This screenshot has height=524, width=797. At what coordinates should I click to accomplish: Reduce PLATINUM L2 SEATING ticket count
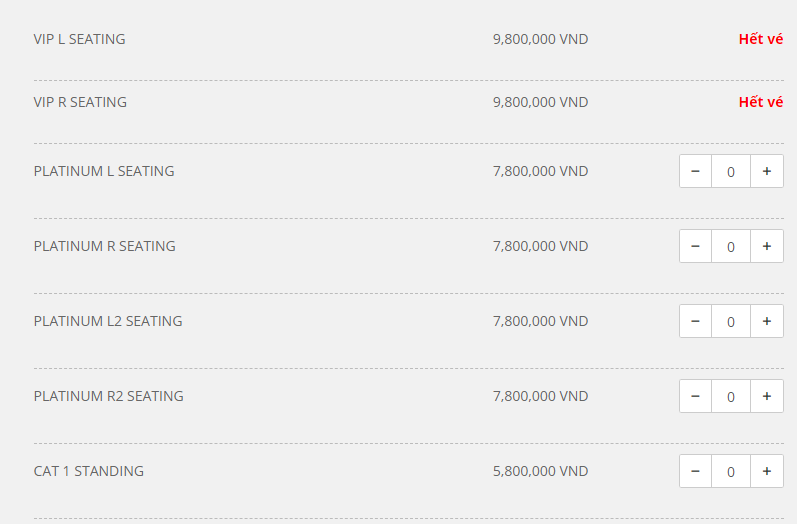pos(695,321)
